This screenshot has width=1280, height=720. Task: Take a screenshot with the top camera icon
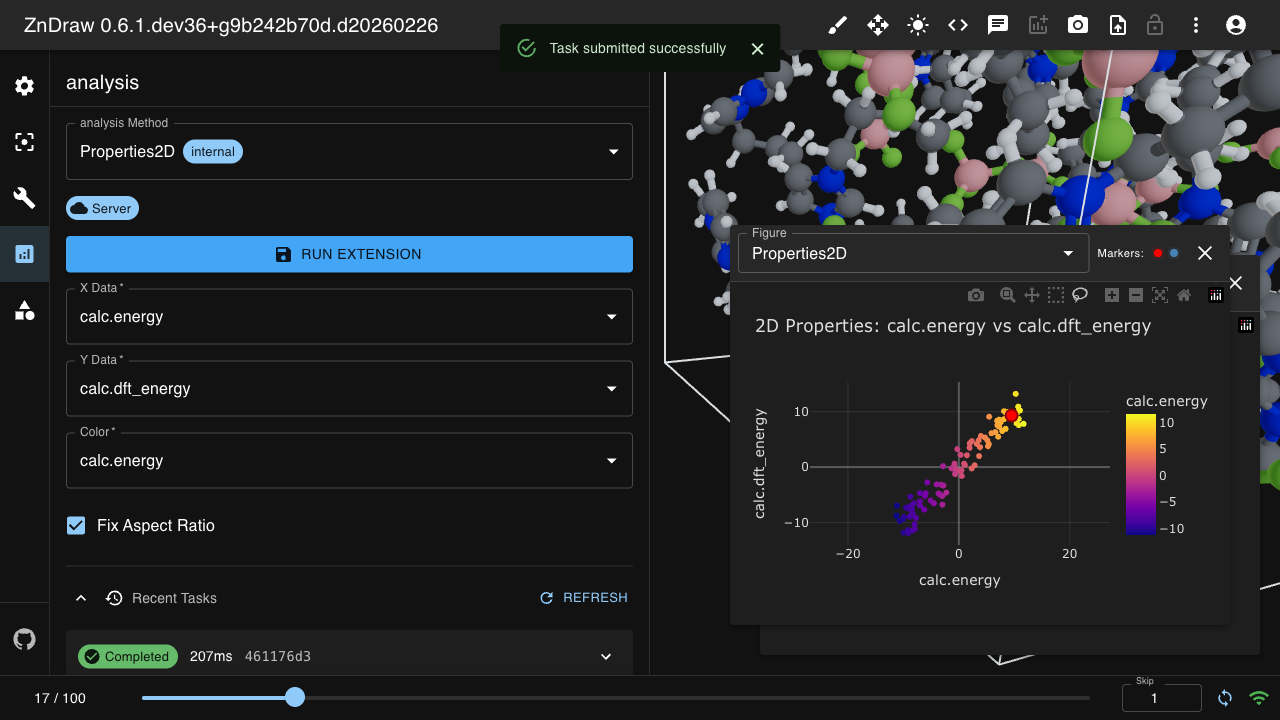click(x=1077, y=25)
